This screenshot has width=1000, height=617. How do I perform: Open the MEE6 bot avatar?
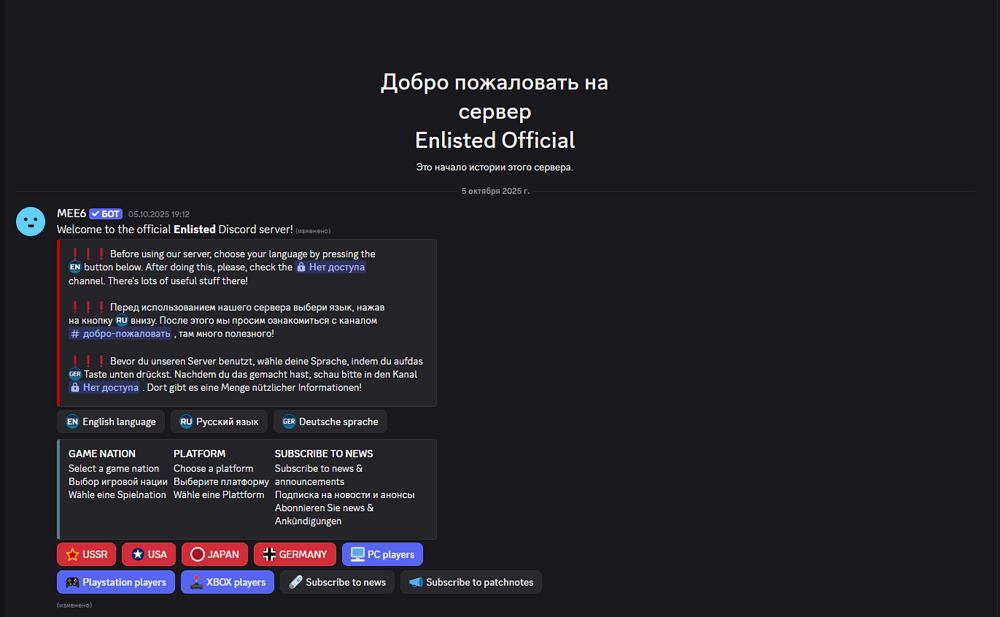31,221
